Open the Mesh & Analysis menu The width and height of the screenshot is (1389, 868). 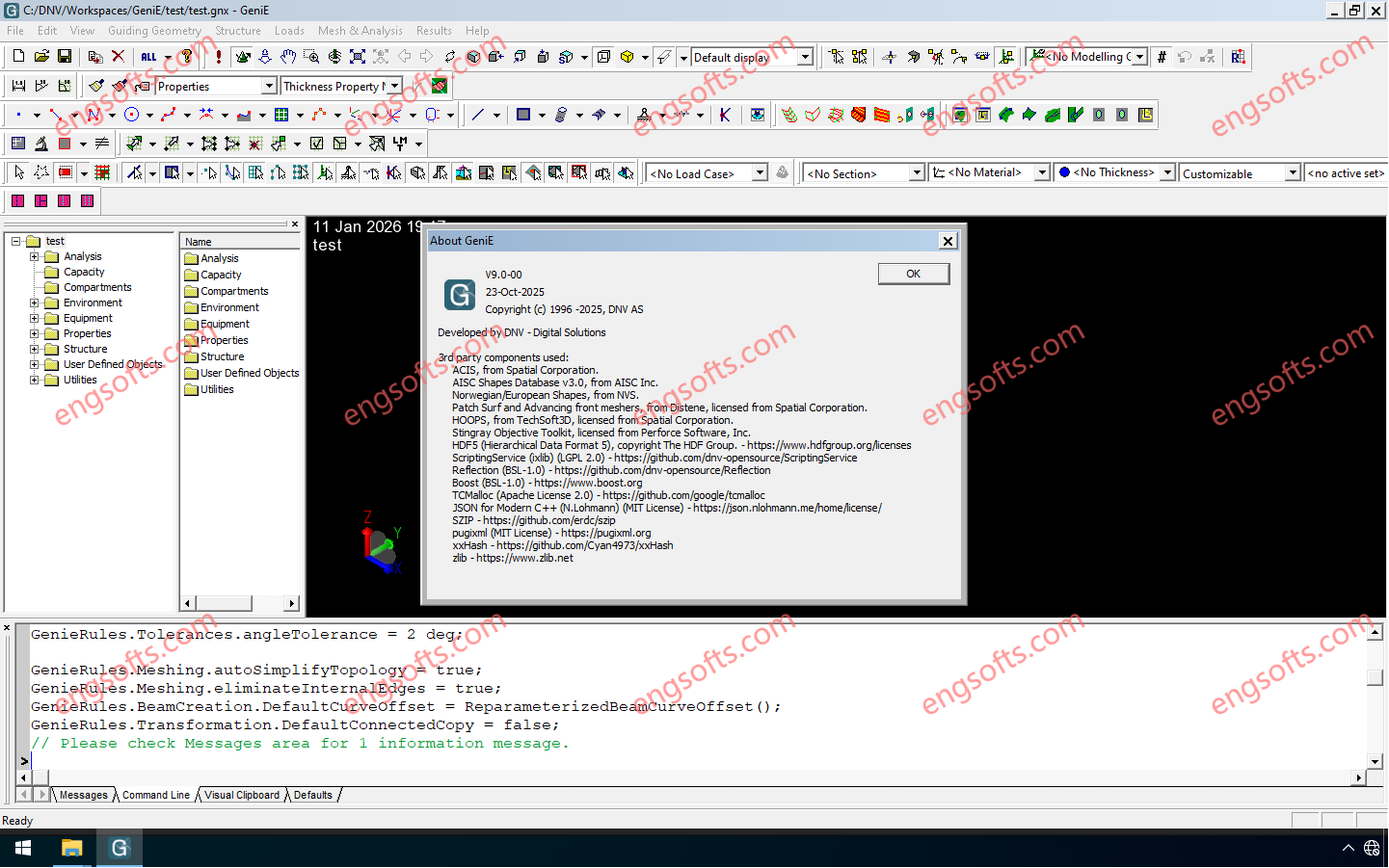point(360,30)
